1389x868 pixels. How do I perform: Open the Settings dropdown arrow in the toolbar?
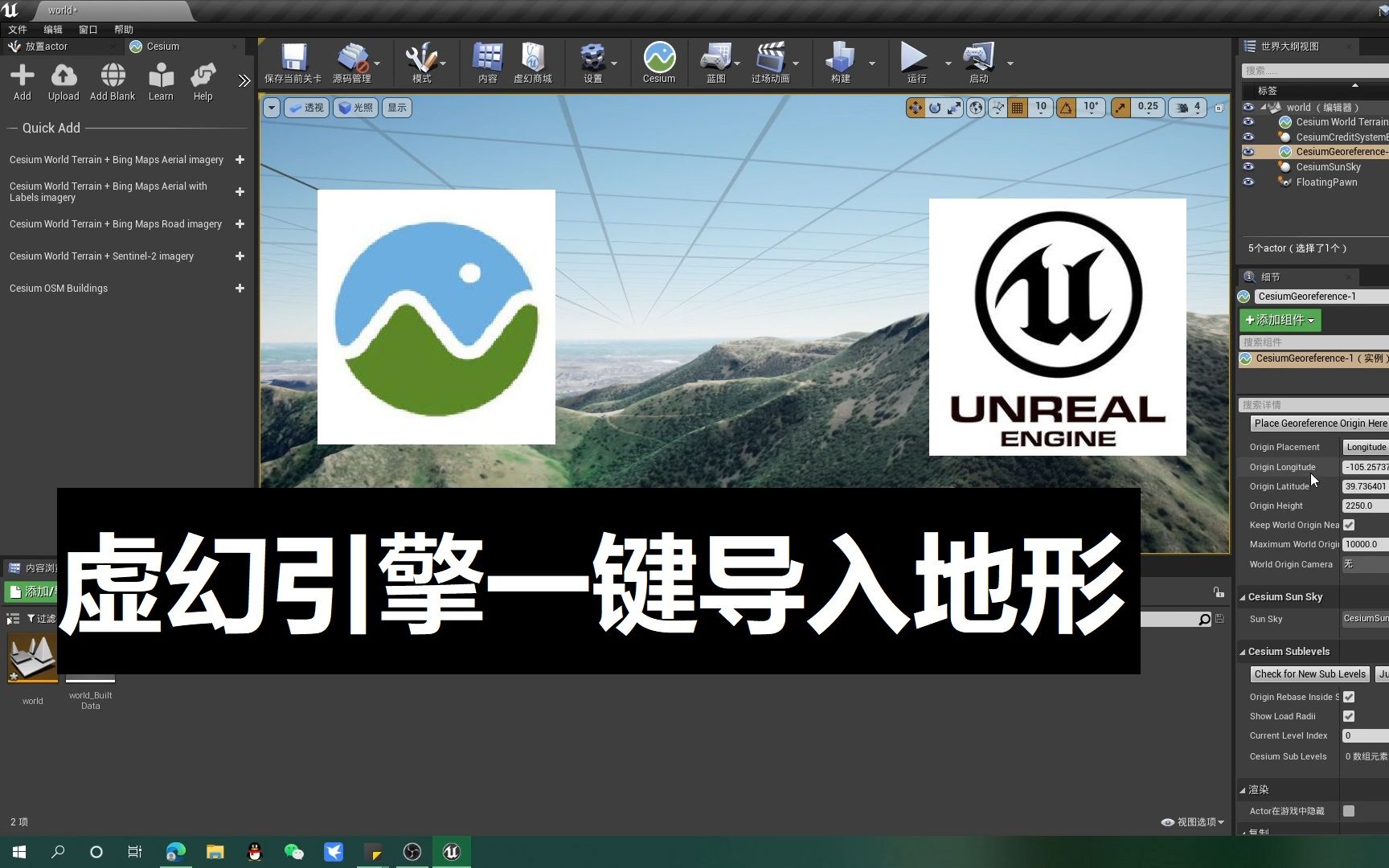[614, 63]
